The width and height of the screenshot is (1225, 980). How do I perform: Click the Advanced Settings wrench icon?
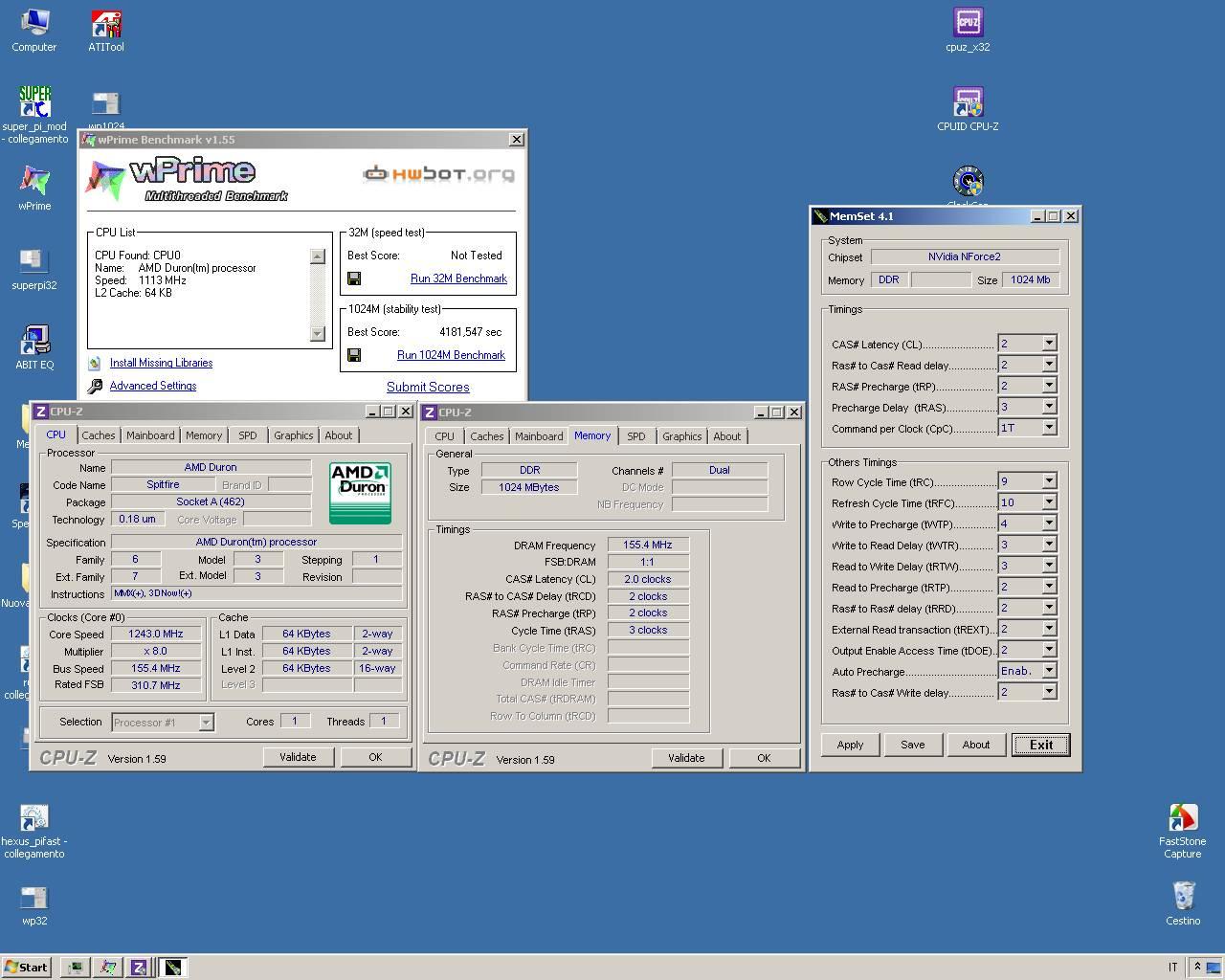tap(95, 387)
